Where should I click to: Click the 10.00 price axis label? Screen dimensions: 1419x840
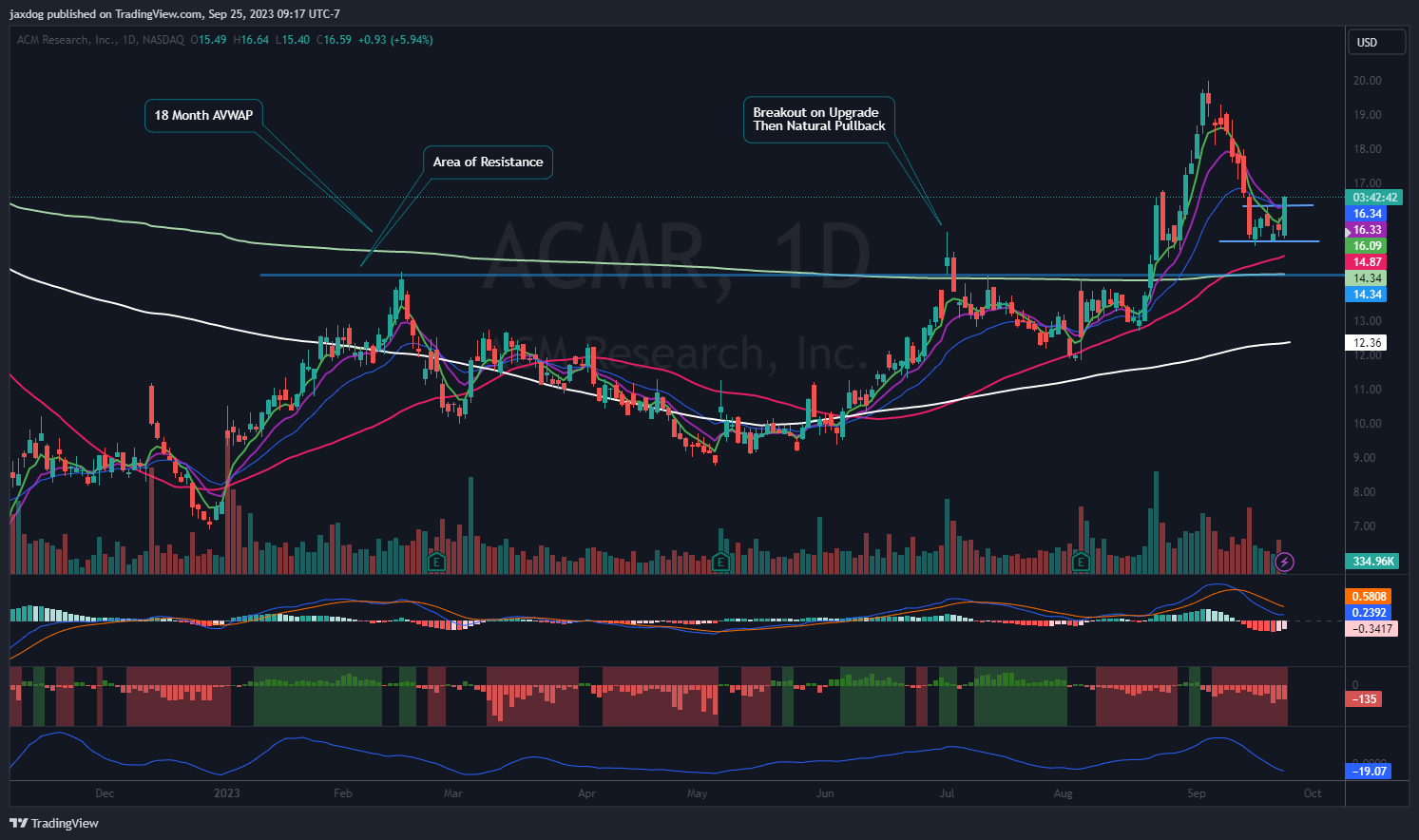(x=1368, y=424)
